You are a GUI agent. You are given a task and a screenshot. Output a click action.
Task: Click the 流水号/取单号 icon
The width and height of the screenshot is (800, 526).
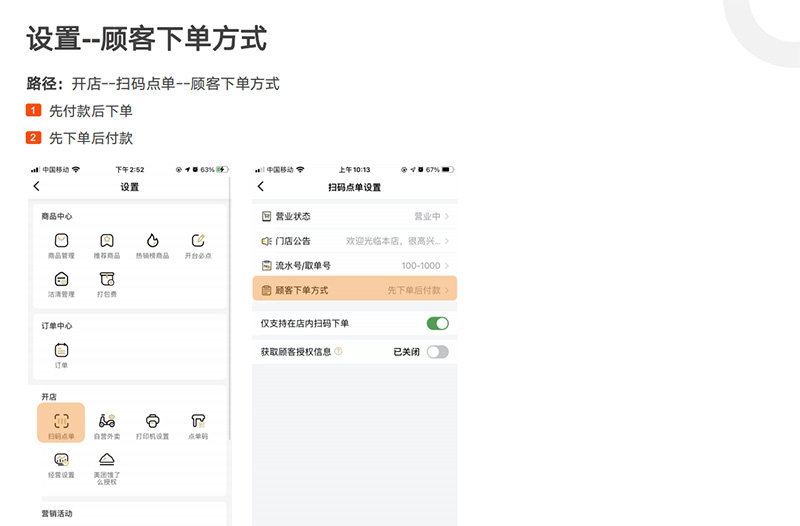pos(266,265)
